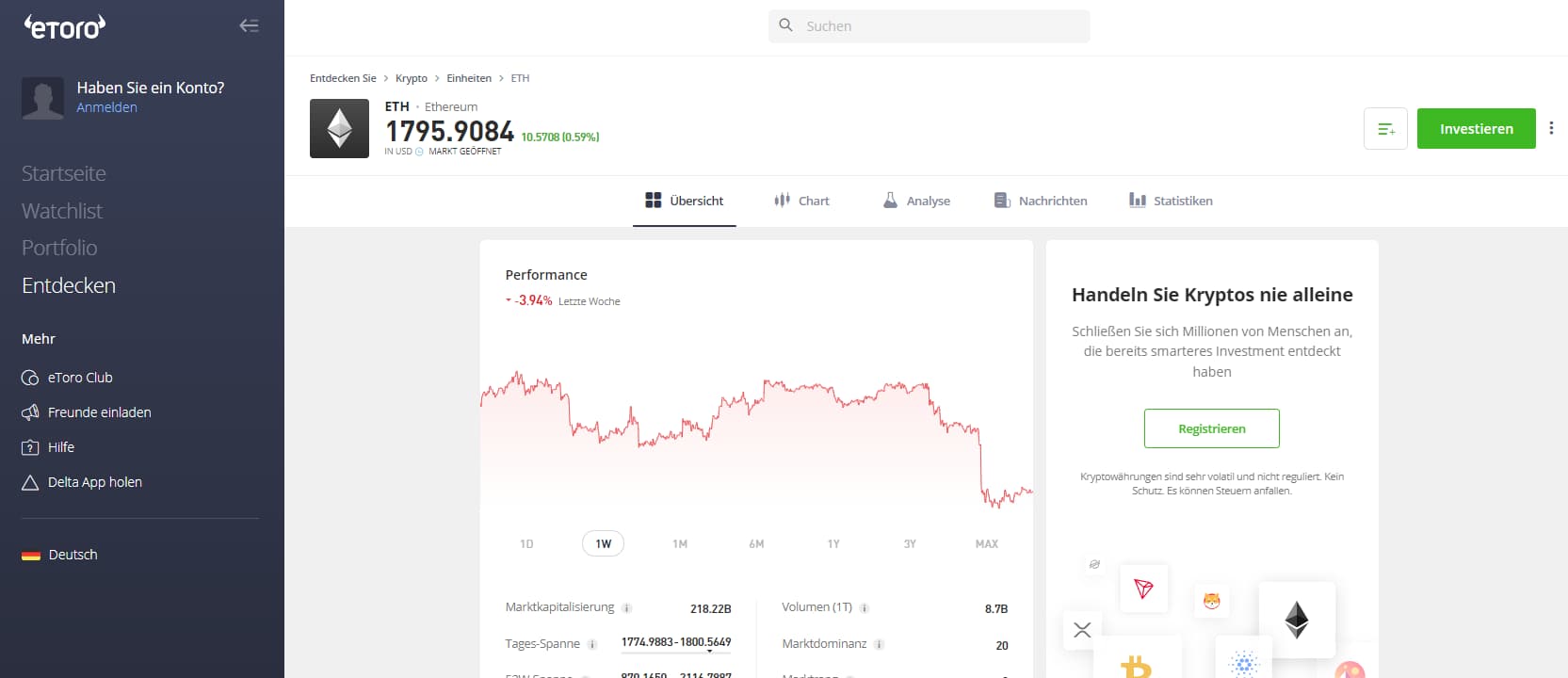Image resolution: width=1568 pixels, height=678 pixels.
Task: Click the Performance price chart
Action: 756,440
